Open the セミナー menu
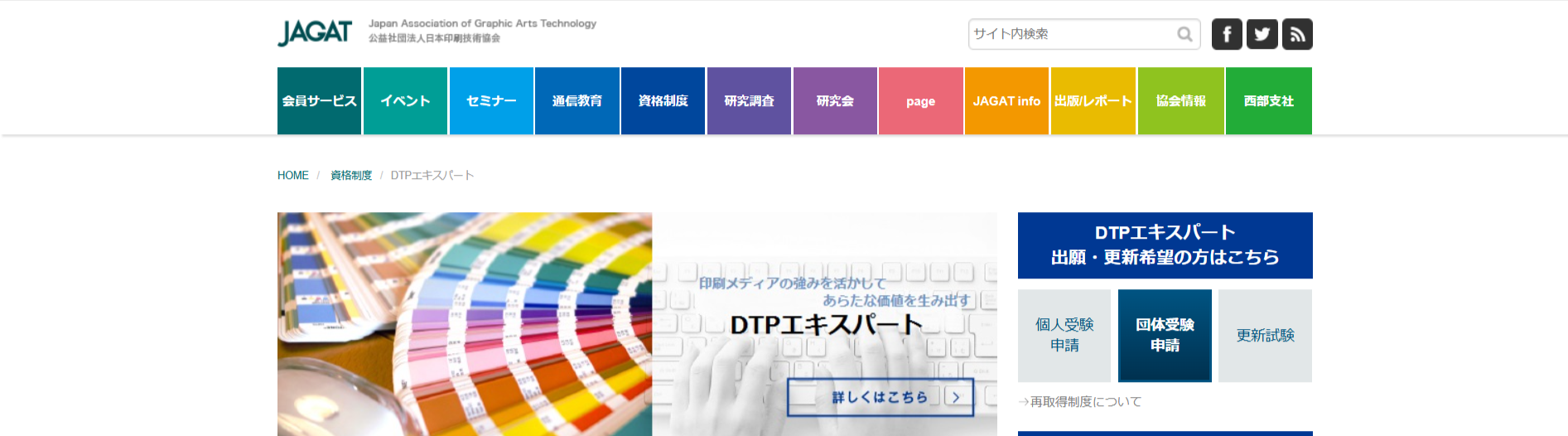Image resolution: width=1568 pixels, height=436 pixels. pos(491,101)
